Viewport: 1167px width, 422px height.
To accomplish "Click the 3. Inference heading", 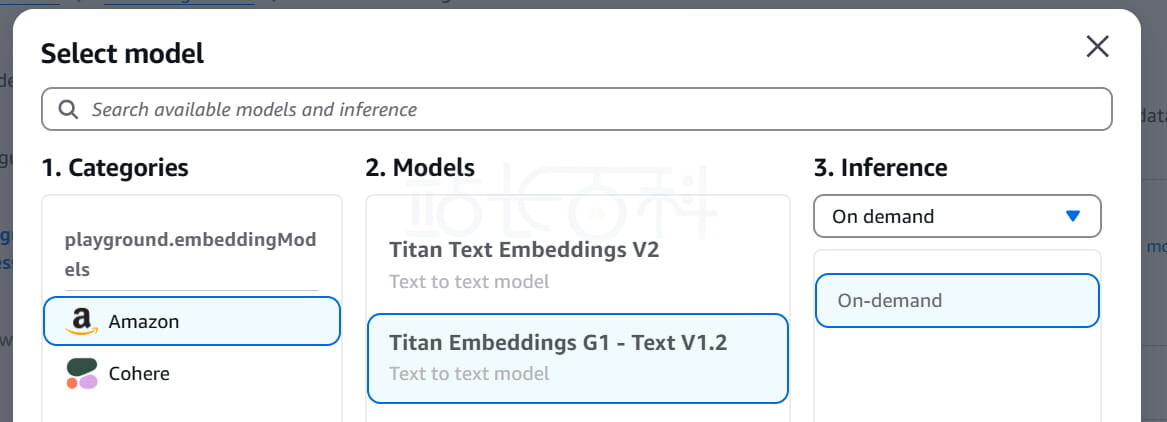I will [880, 168].
